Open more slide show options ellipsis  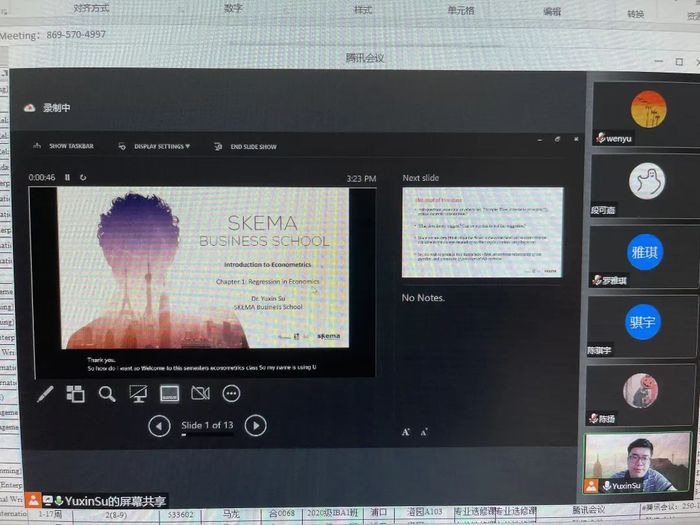click(231, 393)
